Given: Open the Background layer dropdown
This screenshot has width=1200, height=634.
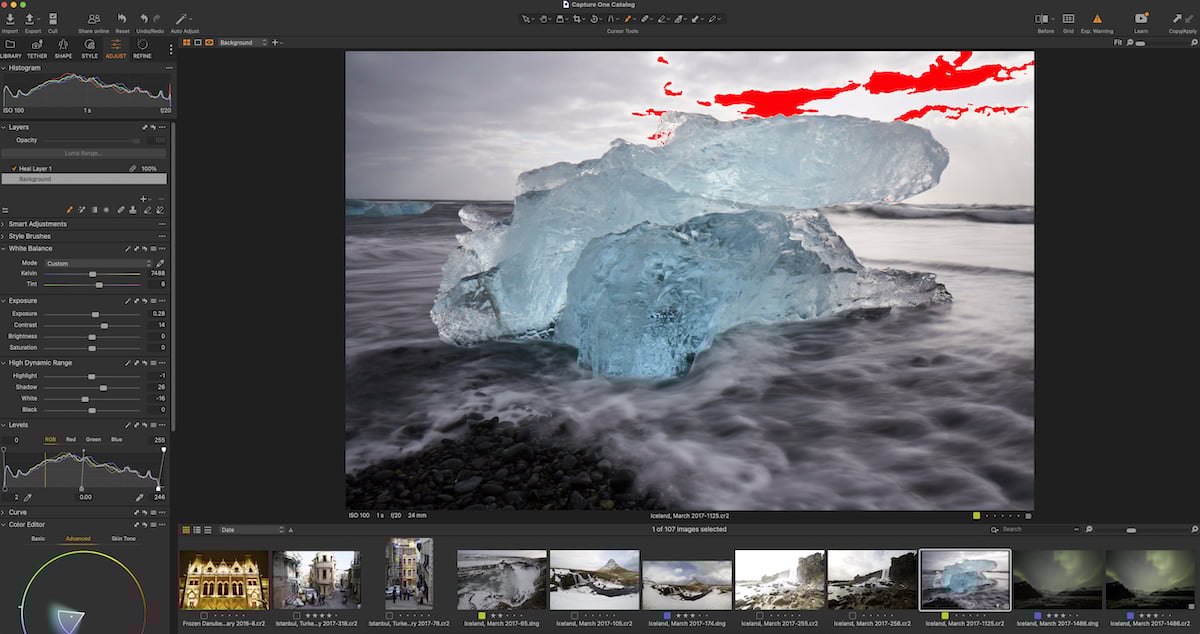Looking at the screenshot, I should (x=238, y=42).
